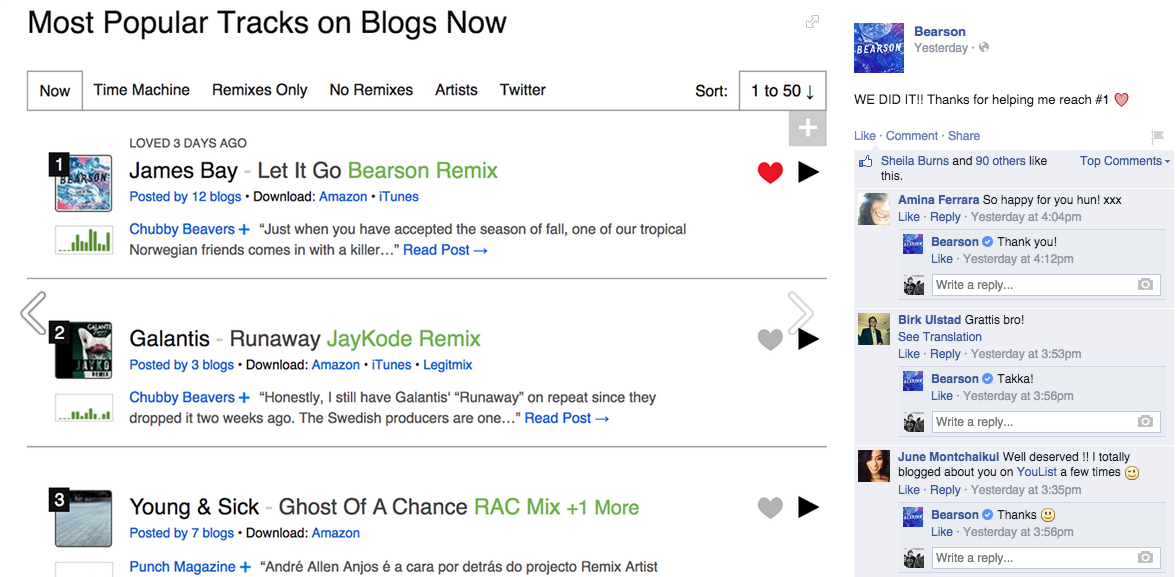Open the Sort 1 to 50 dropdown

pyautogui.click(x=782, y=91)
